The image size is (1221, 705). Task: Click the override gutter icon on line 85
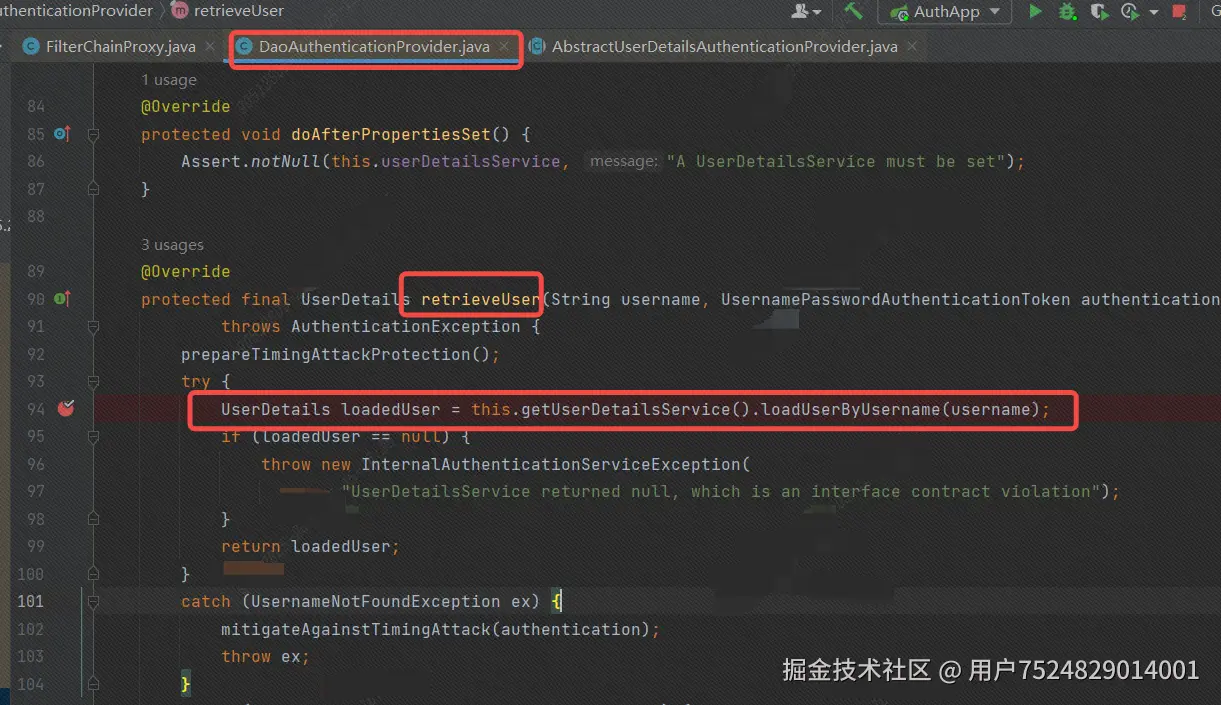[62, 134]
